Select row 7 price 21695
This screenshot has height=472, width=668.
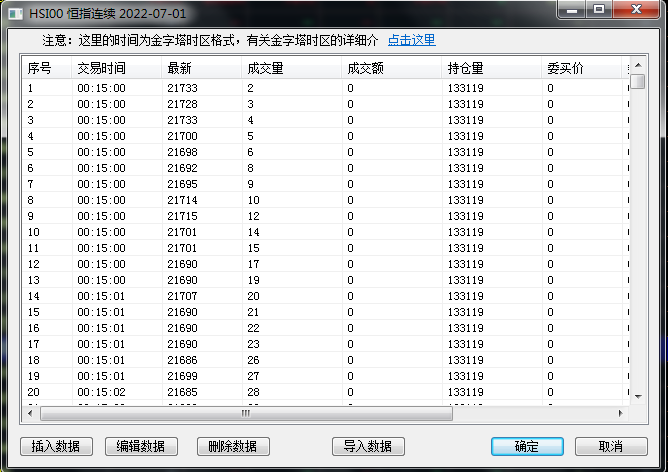click(326, 184)
